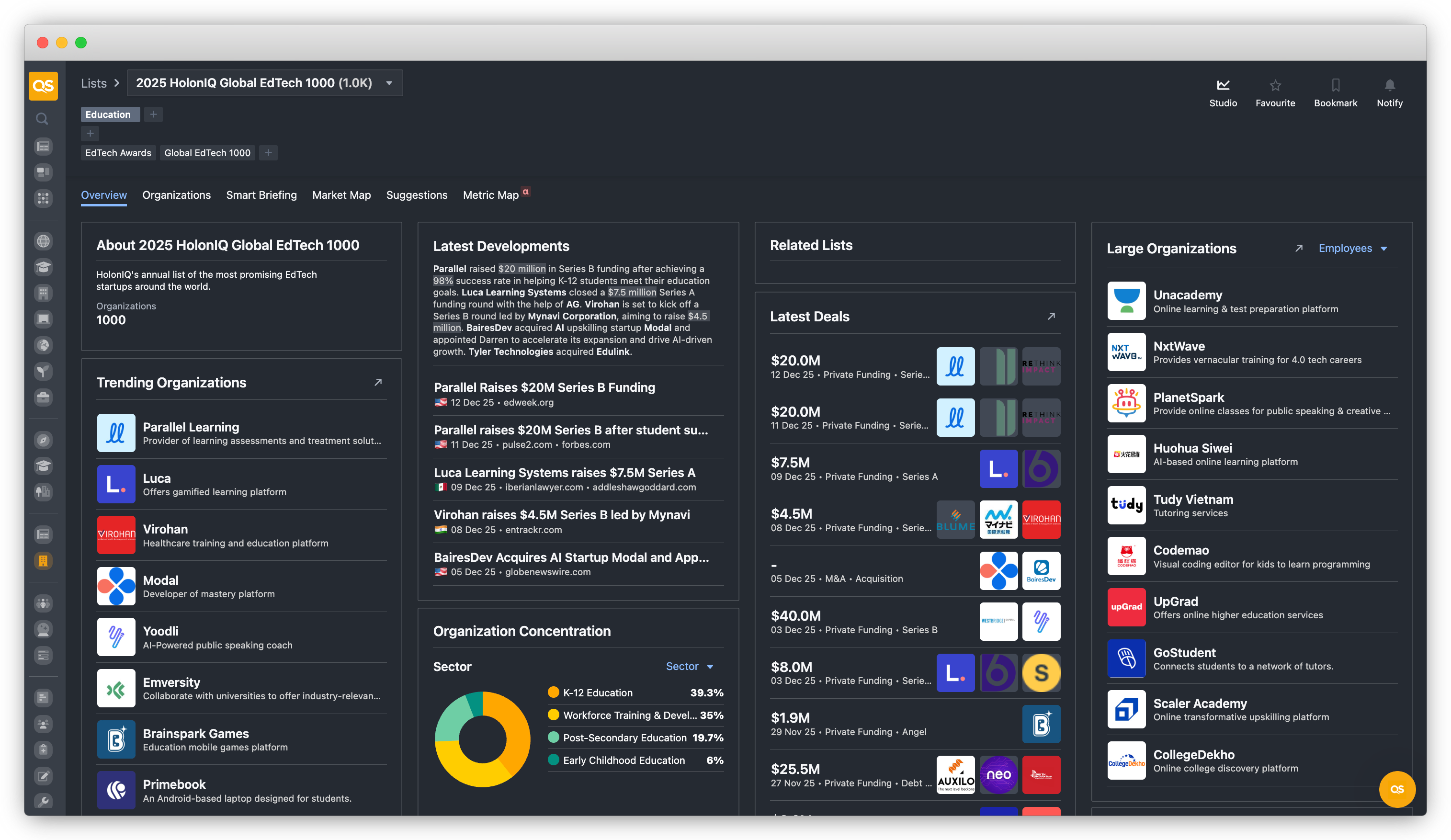Click the Lists breadcrumb link
Image resolution: width=1451 pixels, height=840 pixels.
93,83
